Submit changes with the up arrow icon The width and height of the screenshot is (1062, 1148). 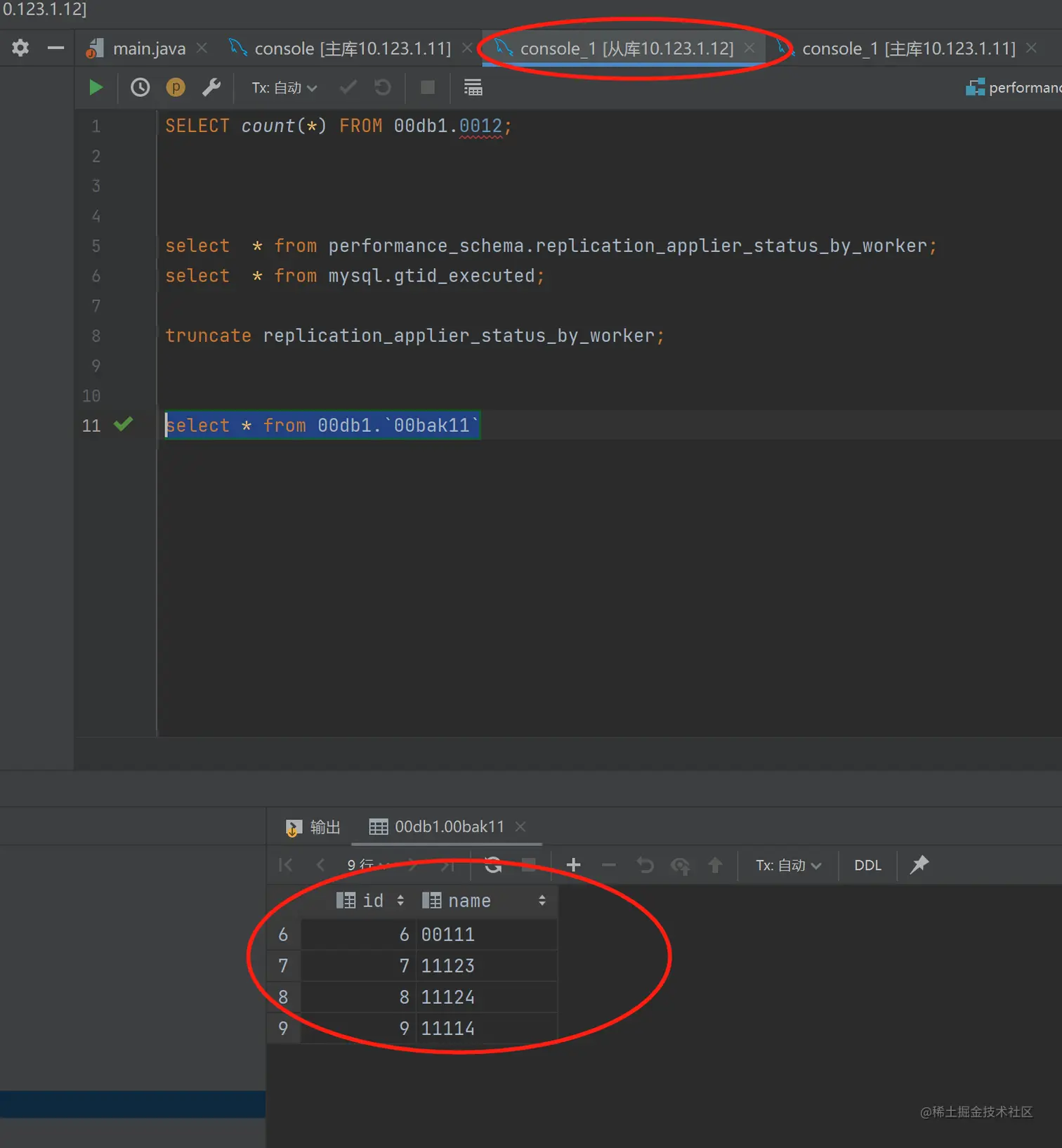tap(715, 865)
